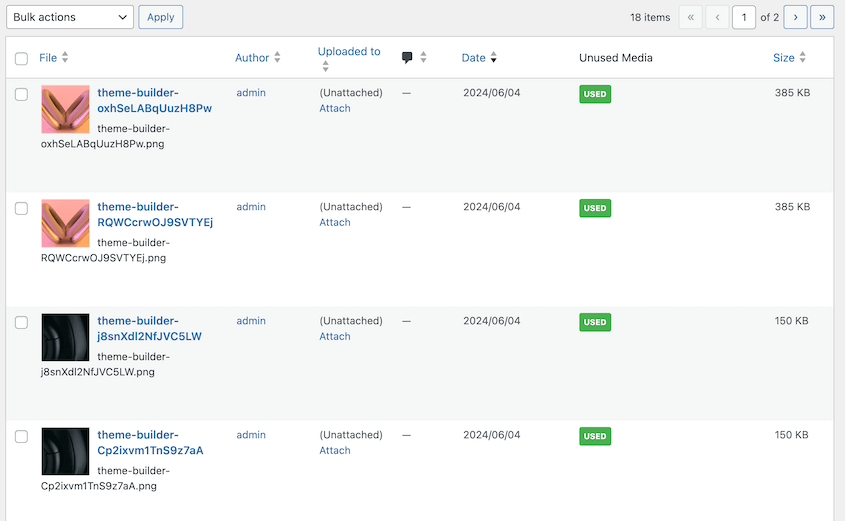The height and width of the screenshot is (521, 845).
Task: Sort list by Uploaded to column
Action: coord(349,52)
